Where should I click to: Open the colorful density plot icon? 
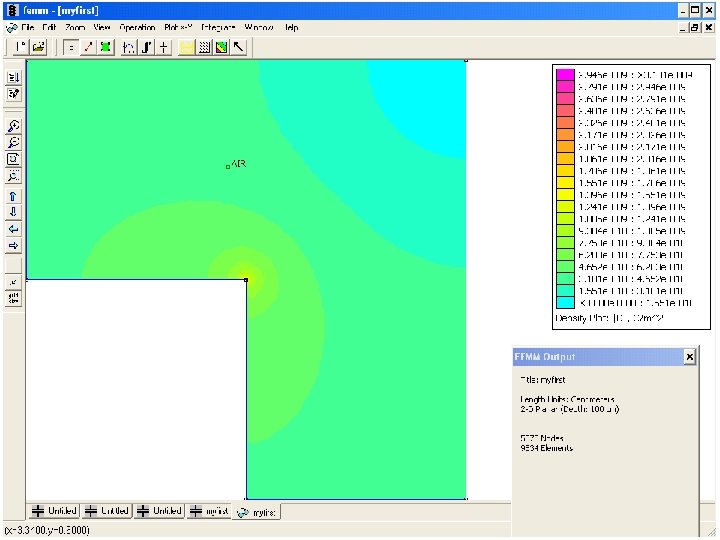(221, 47)
